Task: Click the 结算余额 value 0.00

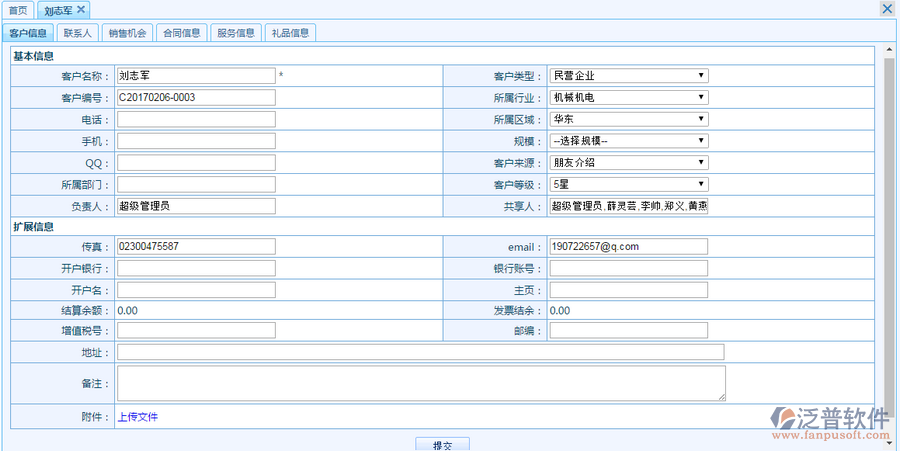Action: (x=127, y=310)
